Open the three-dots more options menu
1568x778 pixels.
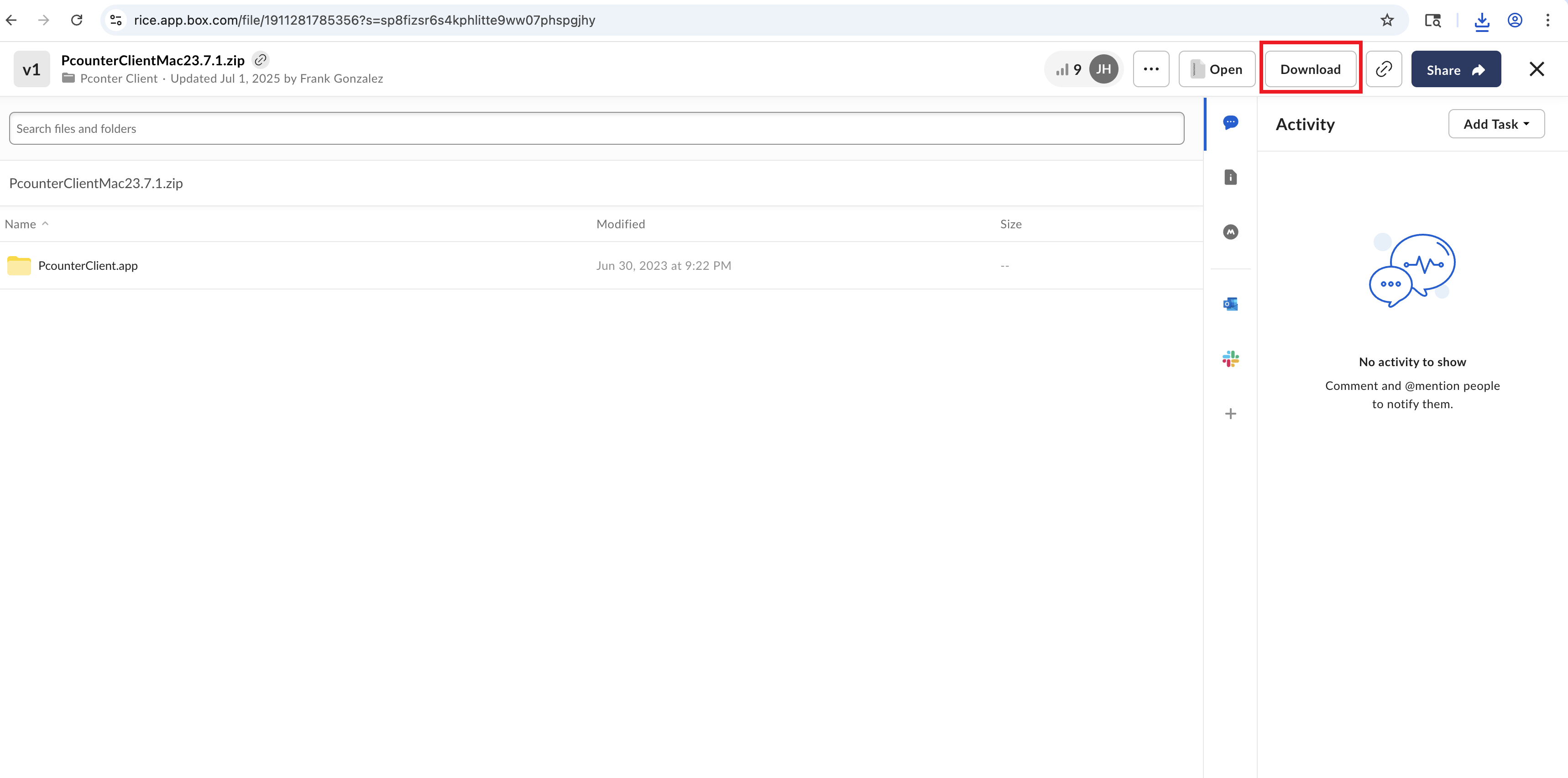(x=1150, y=69)
